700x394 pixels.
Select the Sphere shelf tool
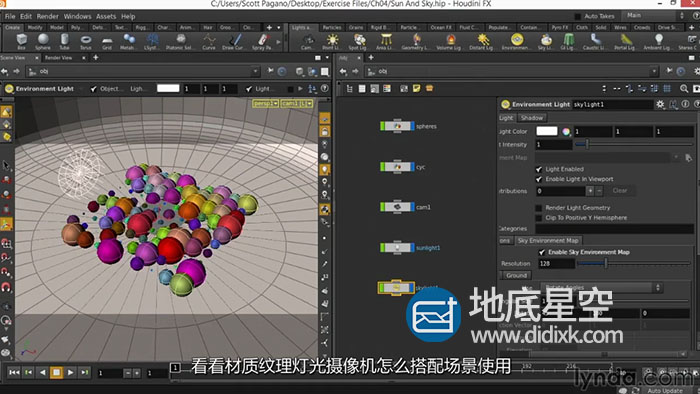[43, 41]
